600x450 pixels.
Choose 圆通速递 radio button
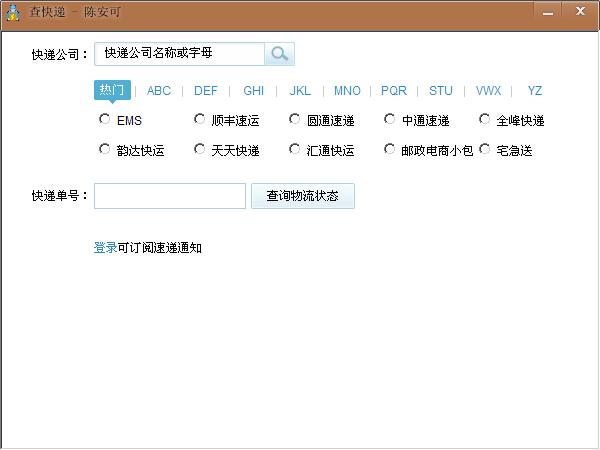click(294, 119)
